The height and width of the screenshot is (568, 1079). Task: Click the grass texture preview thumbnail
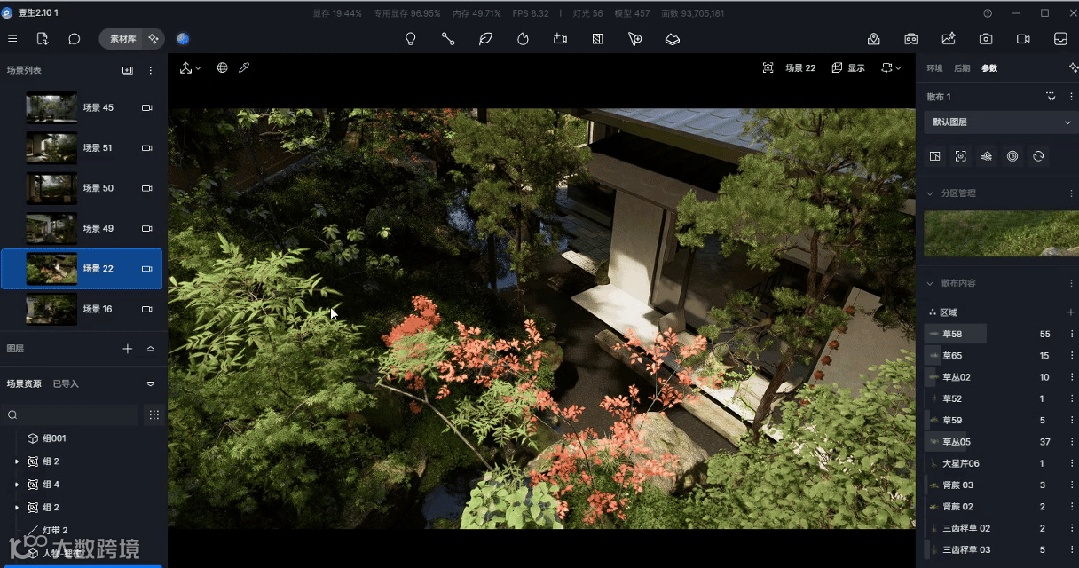click(1001, 233)
